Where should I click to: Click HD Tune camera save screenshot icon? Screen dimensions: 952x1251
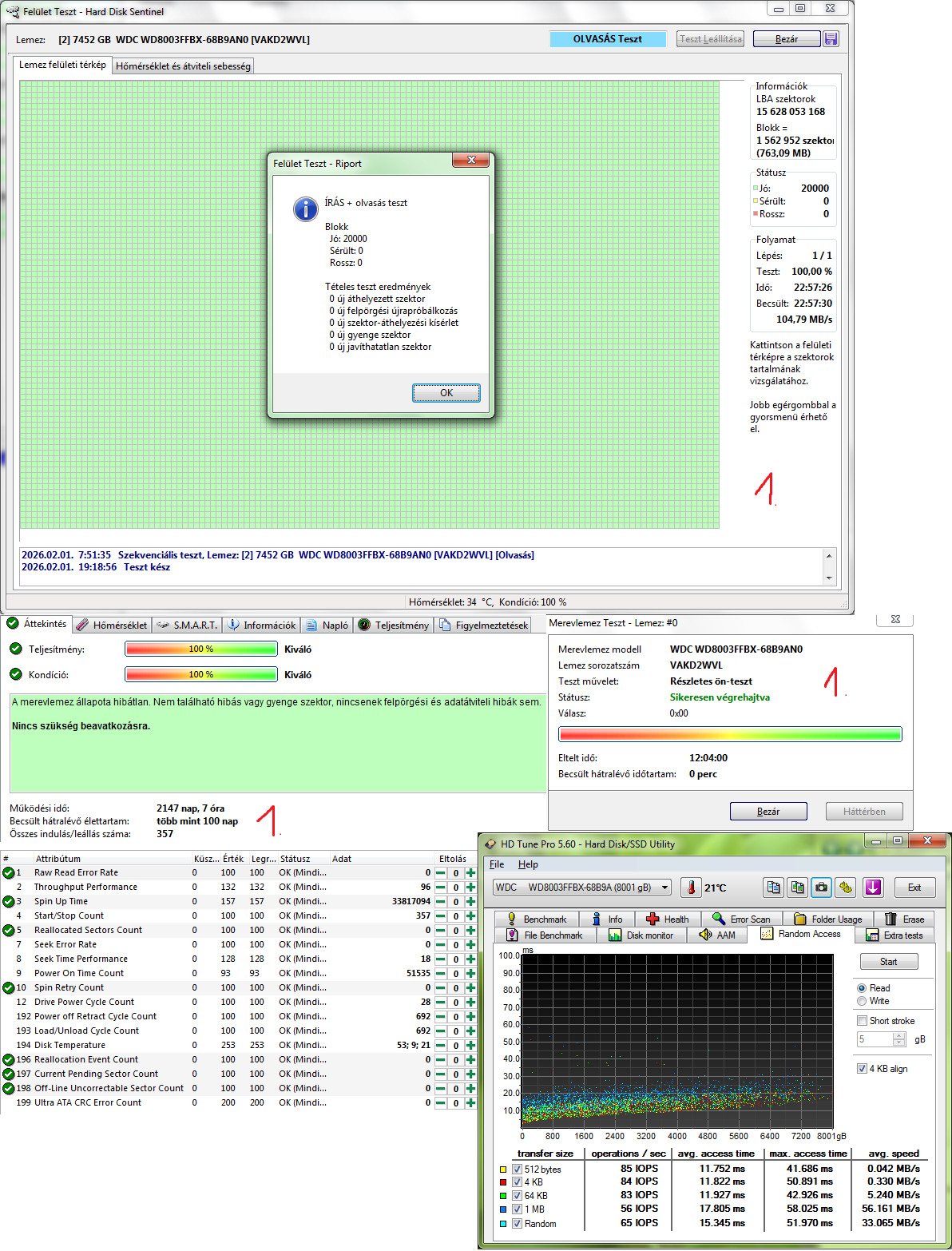[821, 888]
